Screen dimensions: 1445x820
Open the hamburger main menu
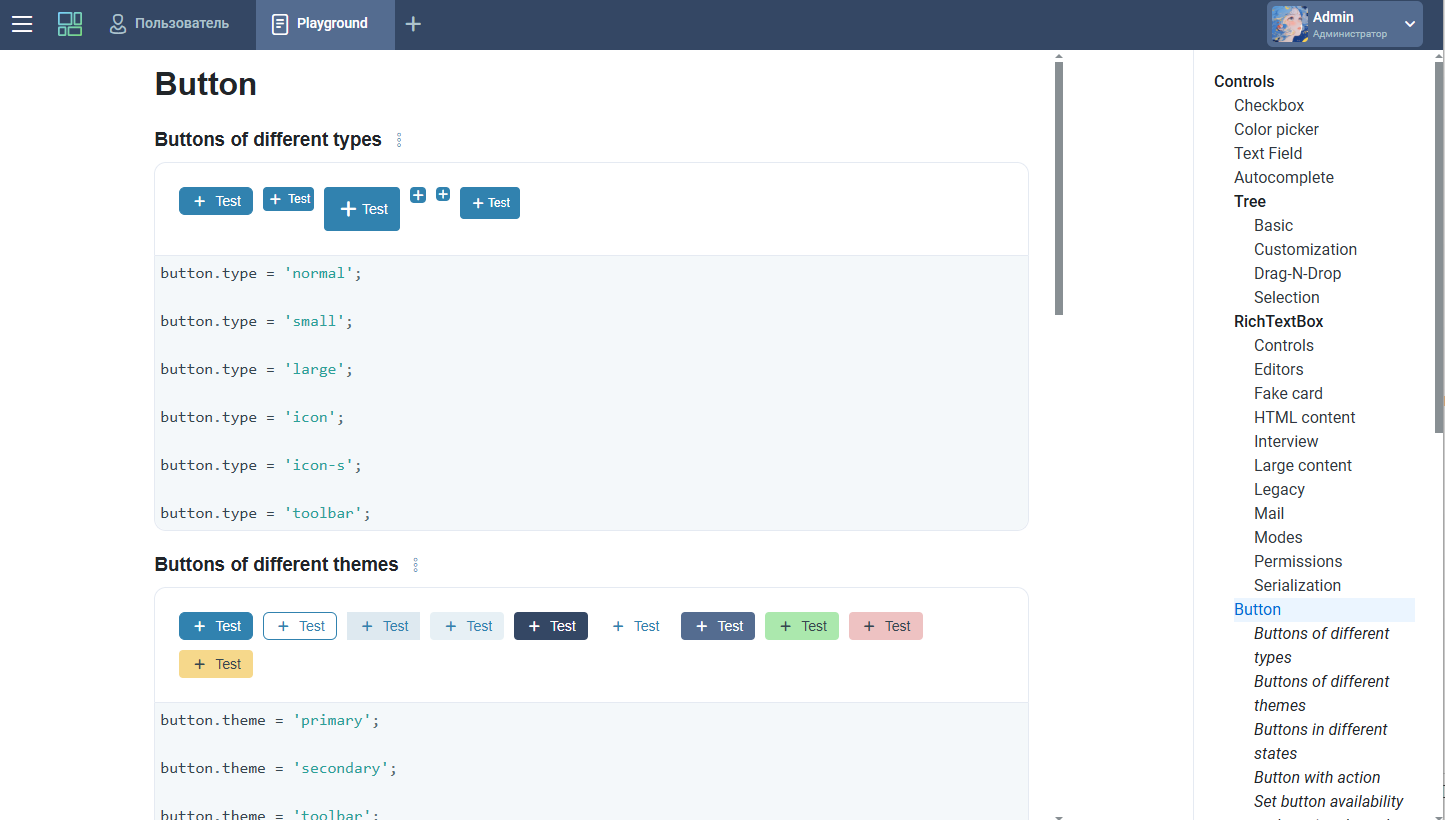click(x=22, y=24)
